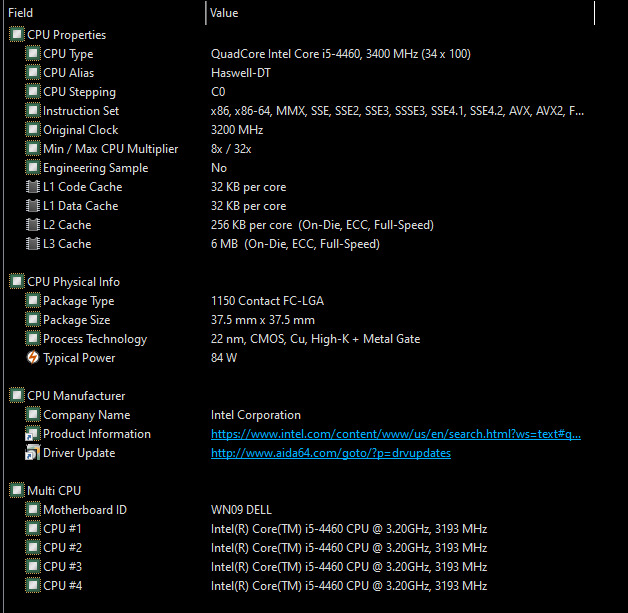This screenshot has height=613, width=628.
Task: Select the CPU Type row
Action: (x=68, y=54)
